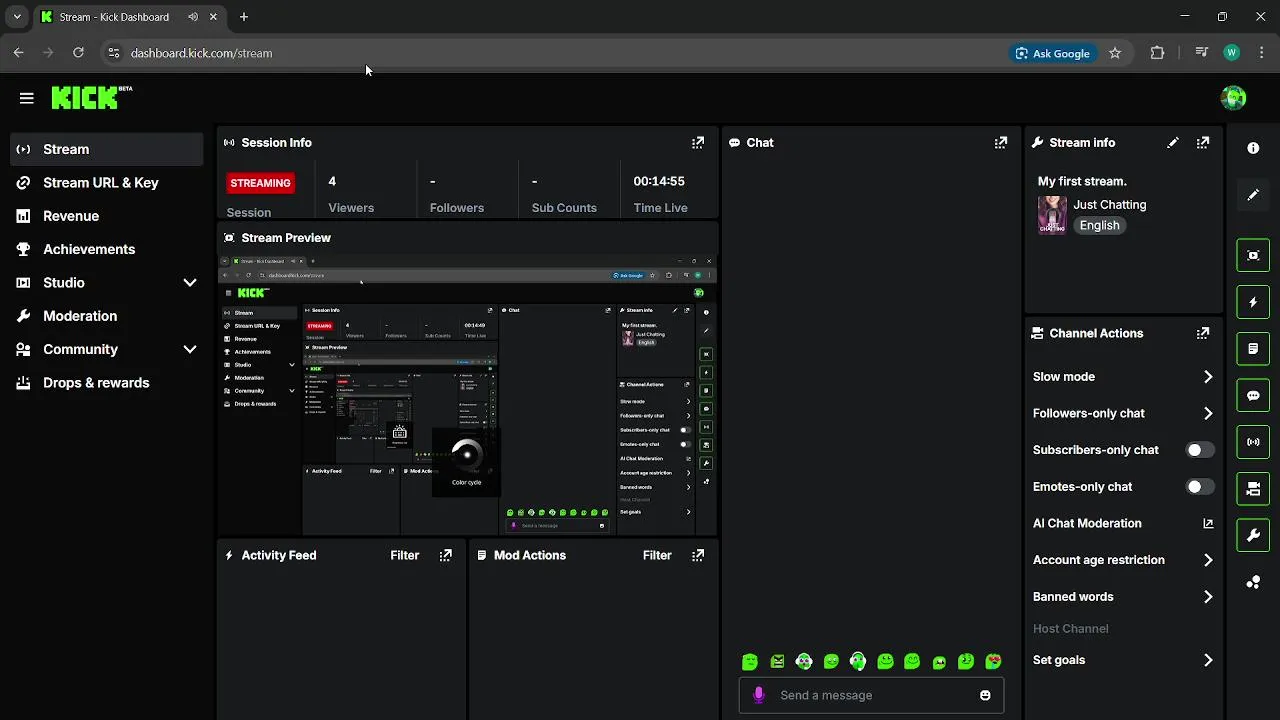Open the hamburger menu next to the Kick logo

(x=27, y=98)
